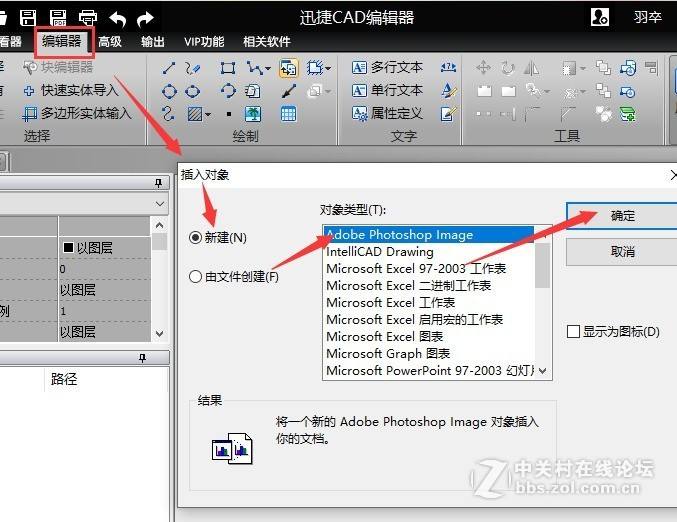Viewport: 677px width, 522px height.
Task: Switch to the 输出 ribbon tab
Action: 153,41
